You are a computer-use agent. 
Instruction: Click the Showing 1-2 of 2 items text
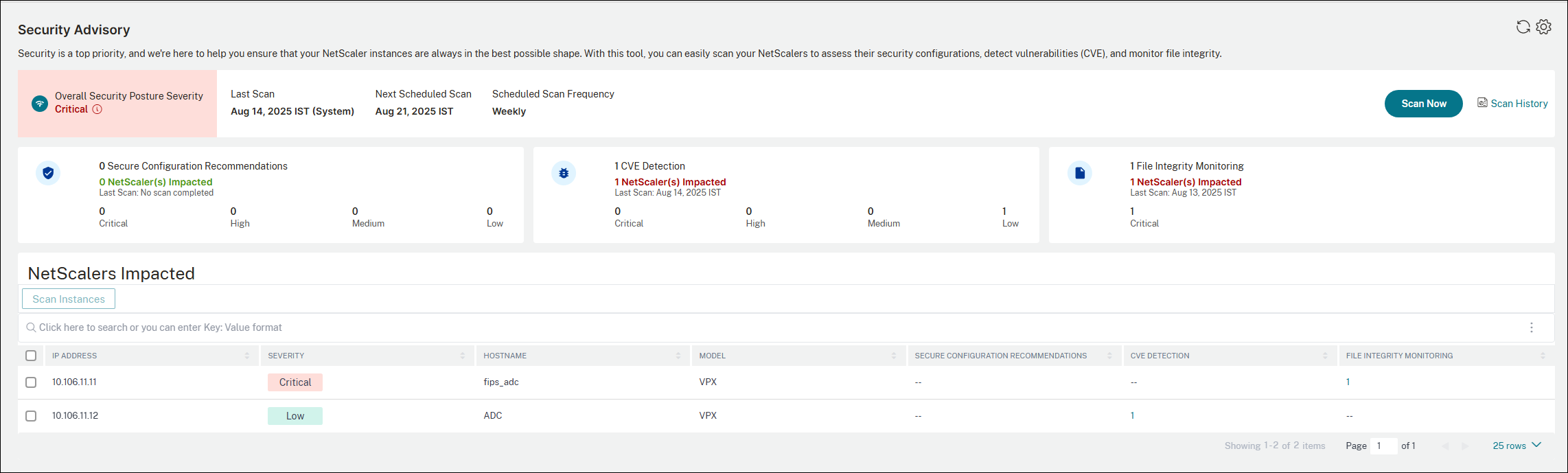(1275, 446)
